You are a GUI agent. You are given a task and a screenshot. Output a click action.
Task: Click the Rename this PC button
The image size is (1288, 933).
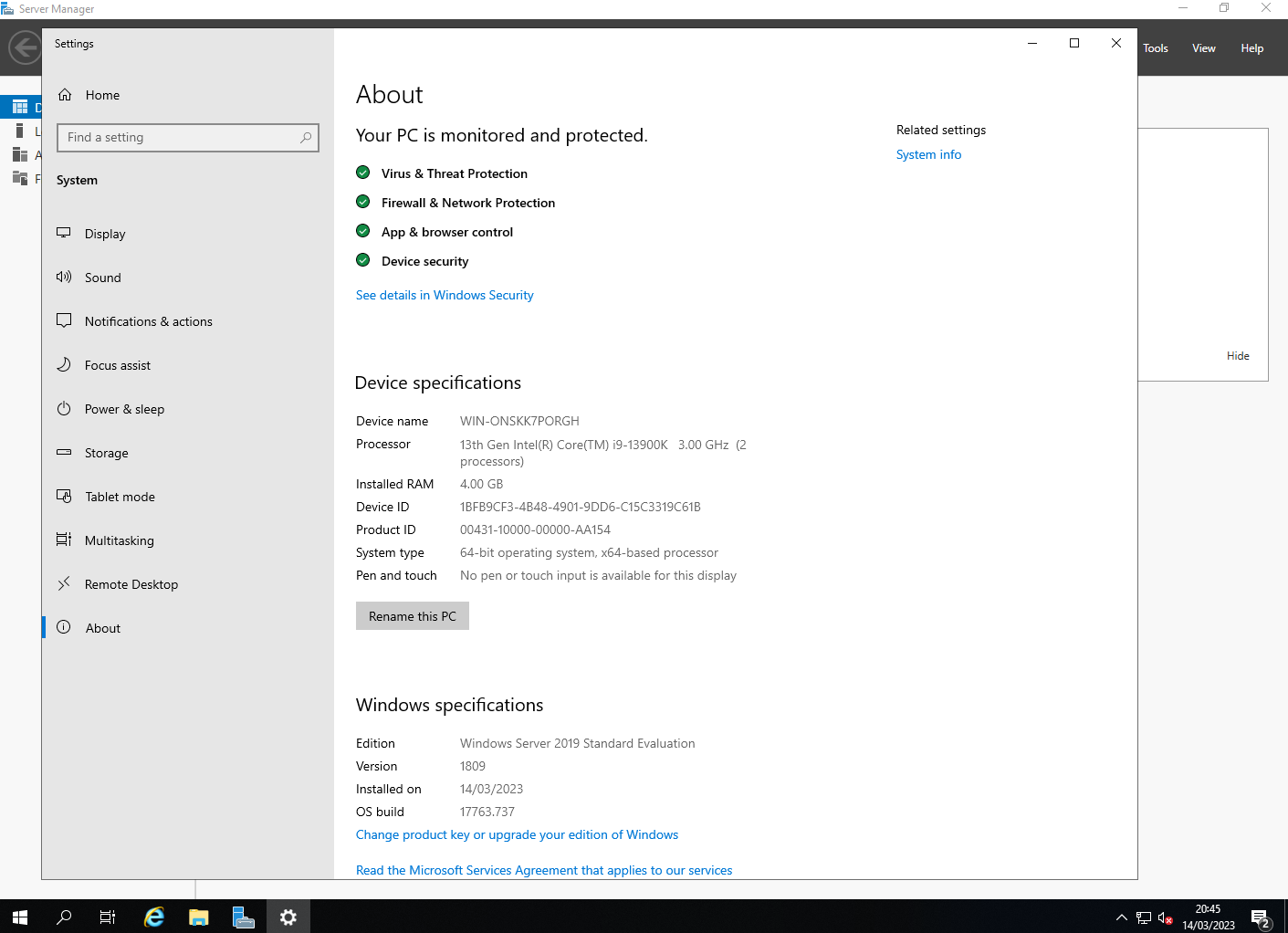[x=412, y=616]
